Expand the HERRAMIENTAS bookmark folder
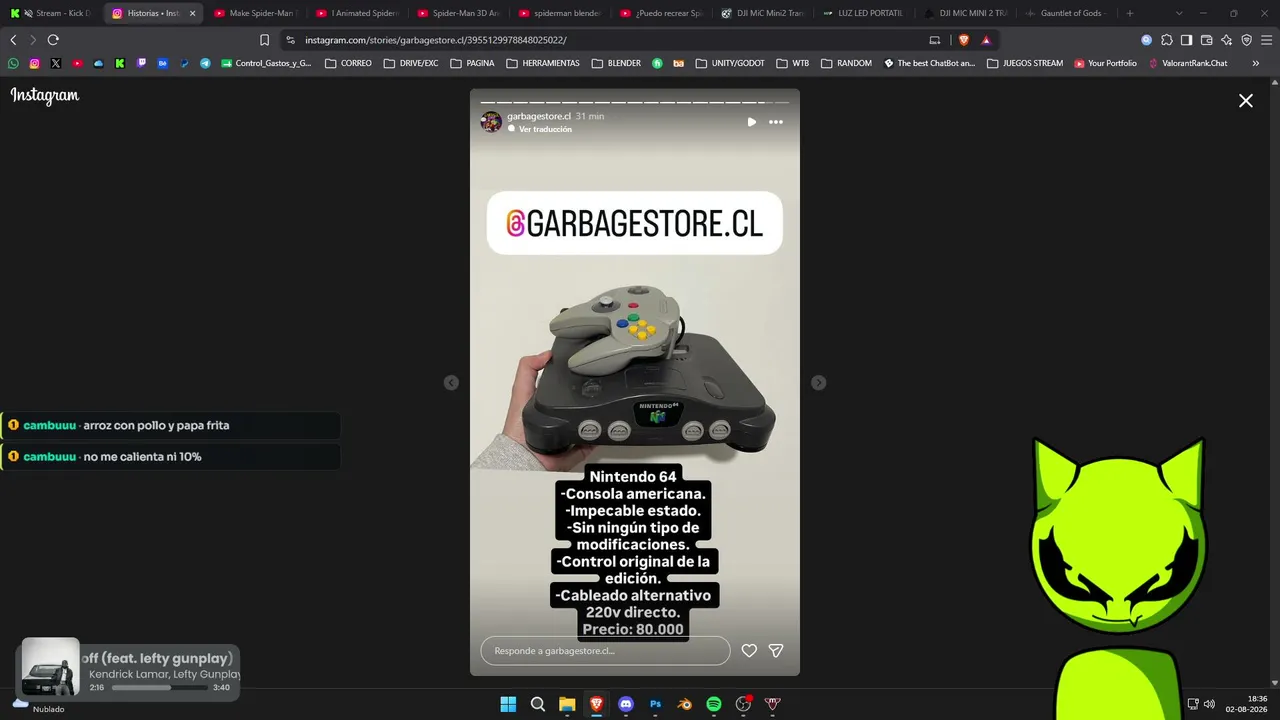Screen dimensions: 1280x720 543,63
